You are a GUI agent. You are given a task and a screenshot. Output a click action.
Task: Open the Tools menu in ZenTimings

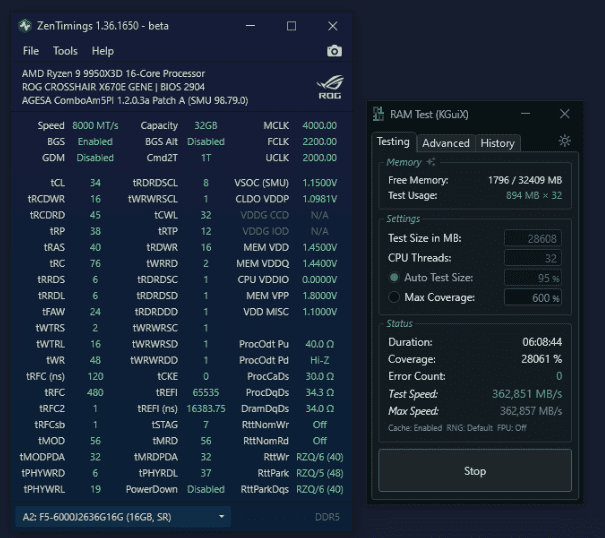click(x=65, y=51)
